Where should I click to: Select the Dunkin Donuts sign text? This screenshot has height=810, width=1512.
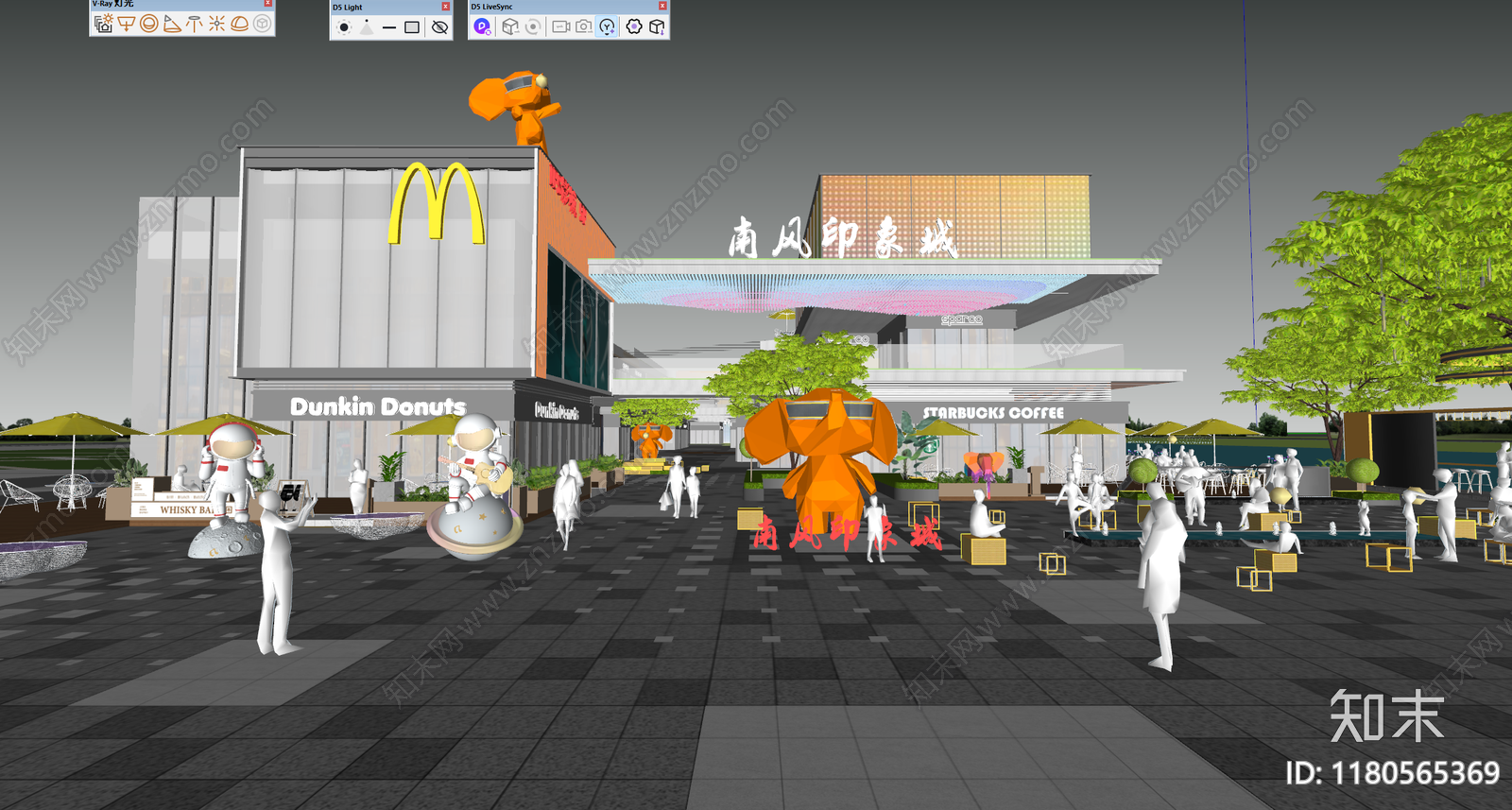378,406
